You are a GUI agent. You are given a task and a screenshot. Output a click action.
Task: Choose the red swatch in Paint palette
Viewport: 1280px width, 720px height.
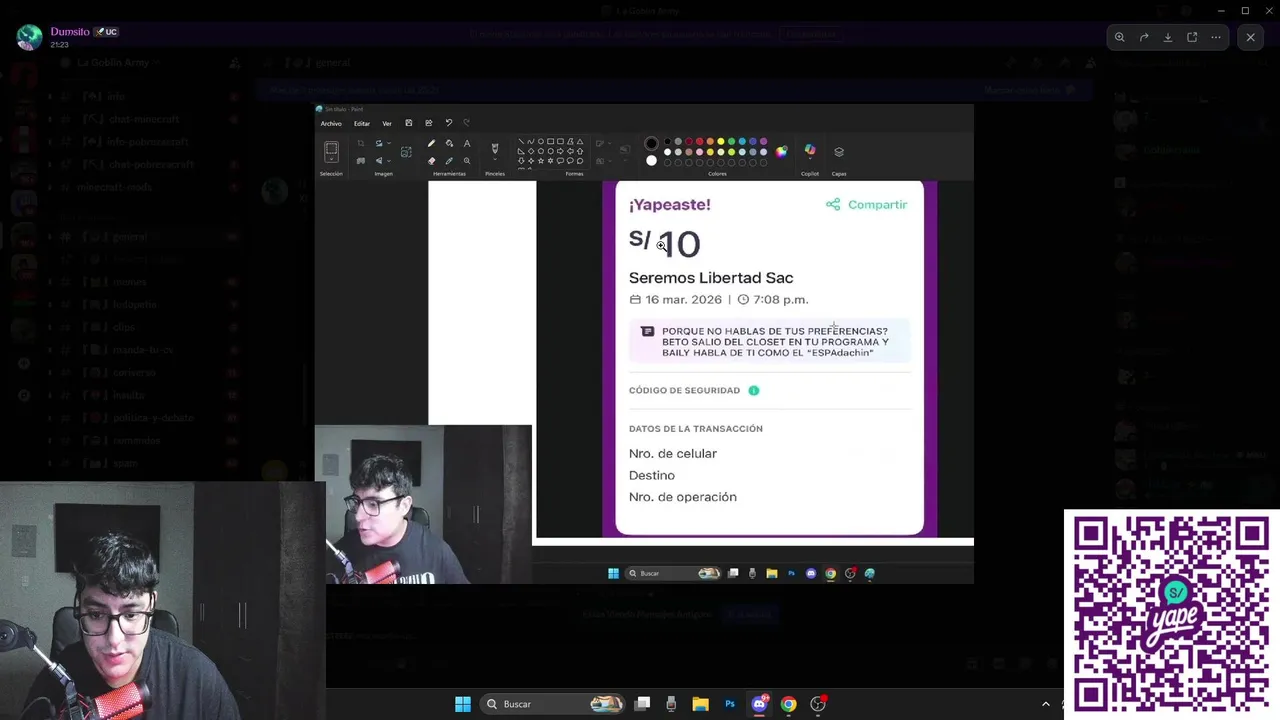click(700, 141)
